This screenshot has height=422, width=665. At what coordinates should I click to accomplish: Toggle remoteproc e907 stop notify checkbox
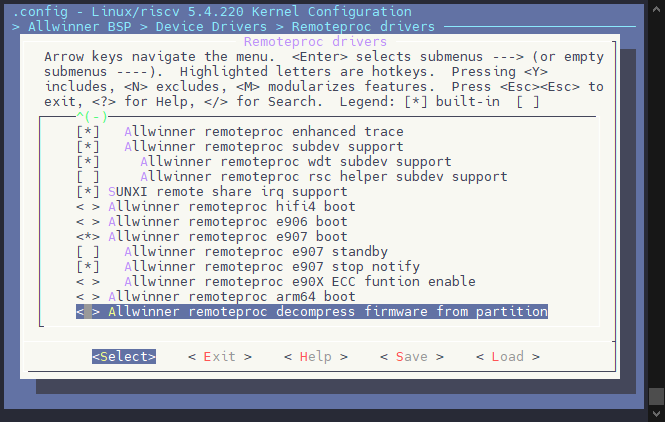(x=88, y=267)
